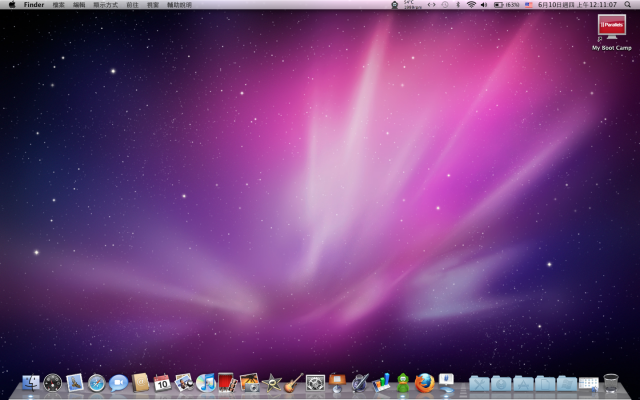This screenshot has height=400, width=640.
Task: Click the double-arrow sync status icon
Action: click(431, 4)
